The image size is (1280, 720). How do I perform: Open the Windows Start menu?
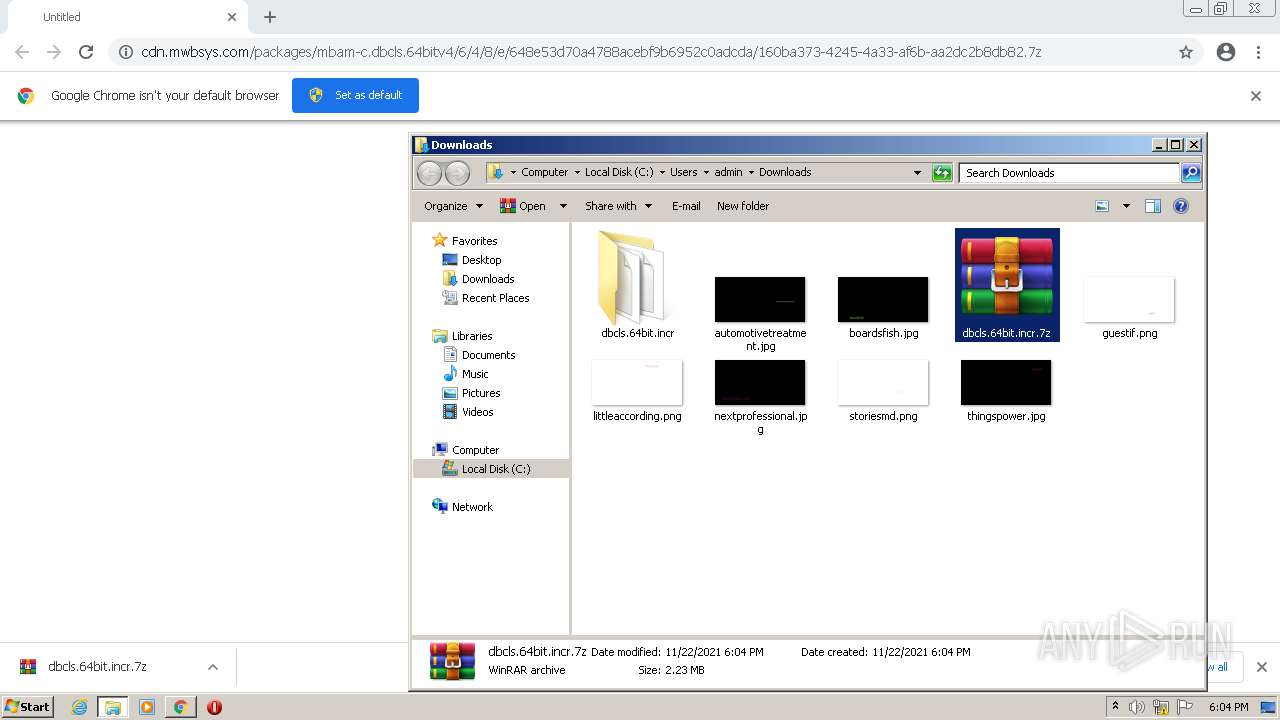27,706
